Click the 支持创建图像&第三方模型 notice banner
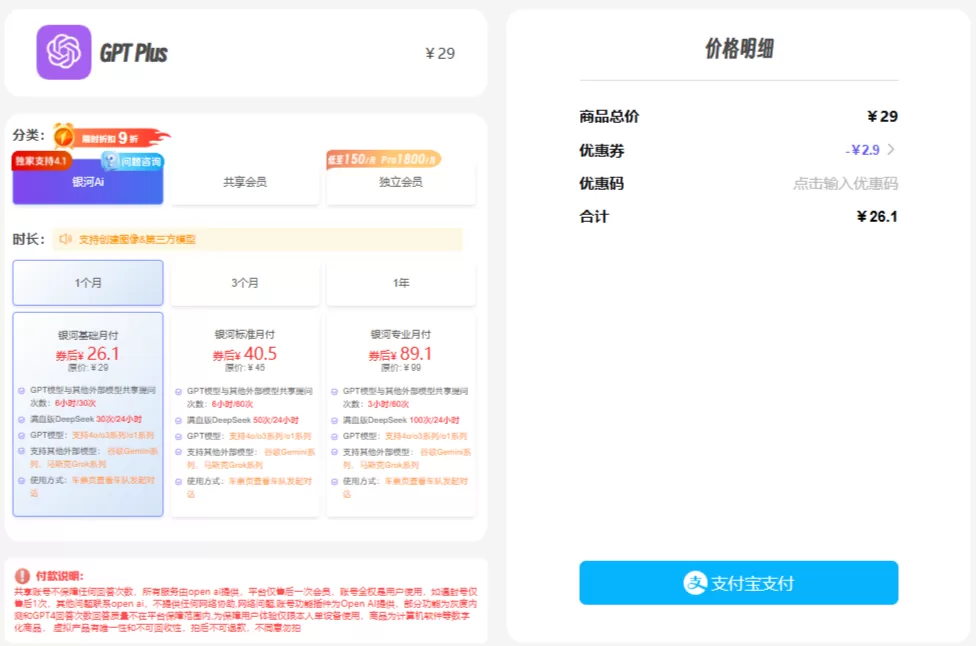Screen dimensions: 976x646 (257, 240)
